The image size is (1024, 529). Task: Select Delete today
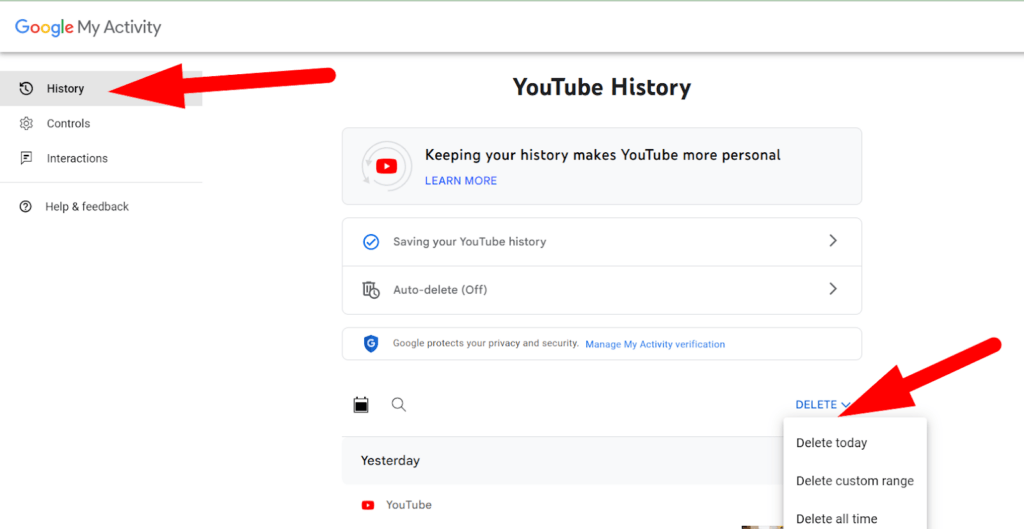[x=855, y=443]
